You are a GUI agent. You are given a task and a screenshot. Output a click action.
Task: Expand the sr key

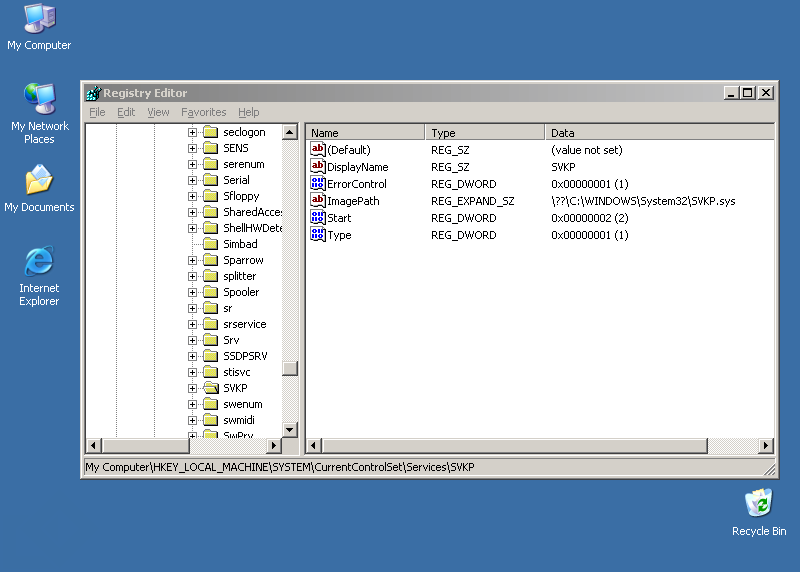point(192,308)
